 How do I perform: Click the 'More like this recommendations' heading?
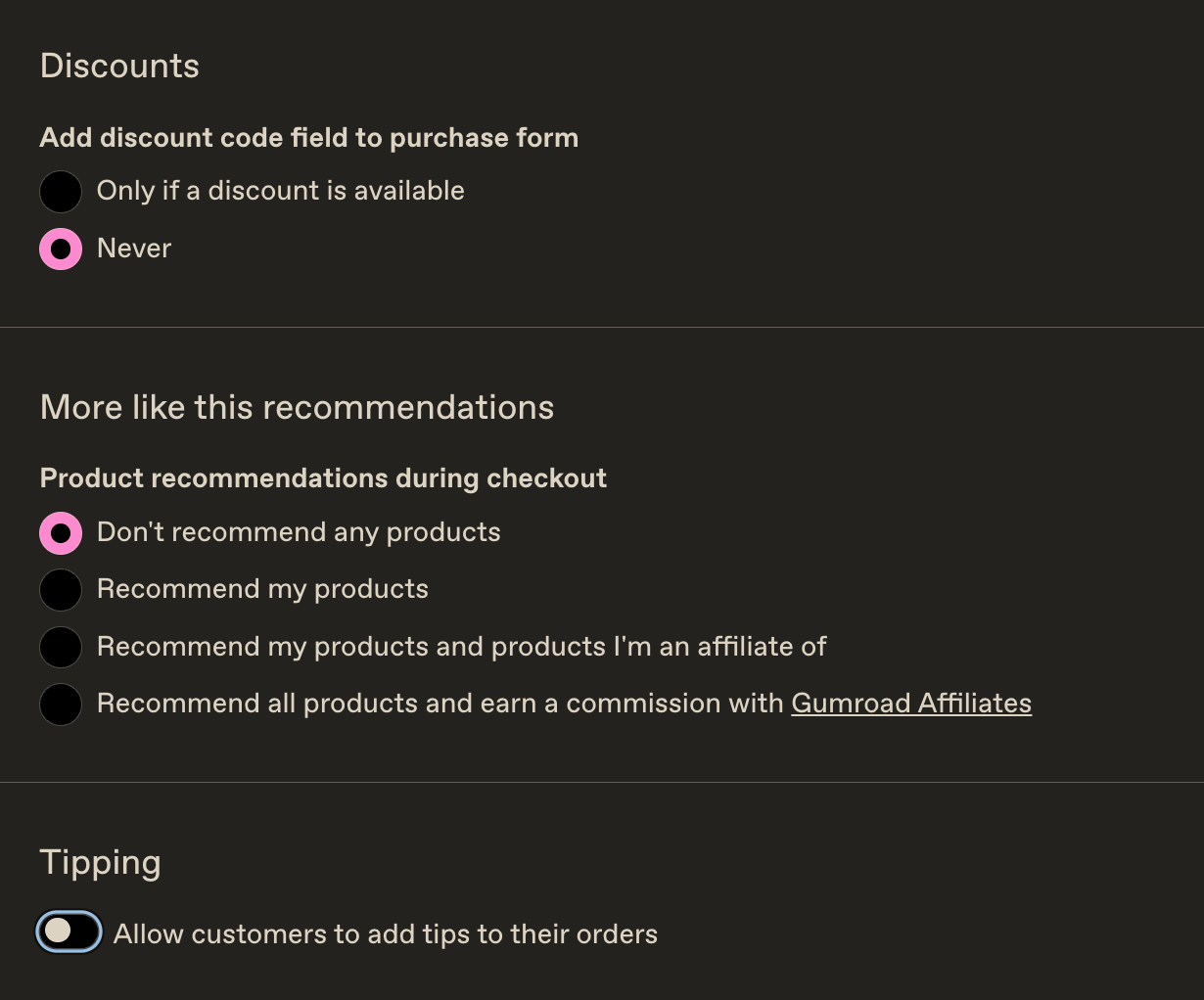click(x=297, y=407)
